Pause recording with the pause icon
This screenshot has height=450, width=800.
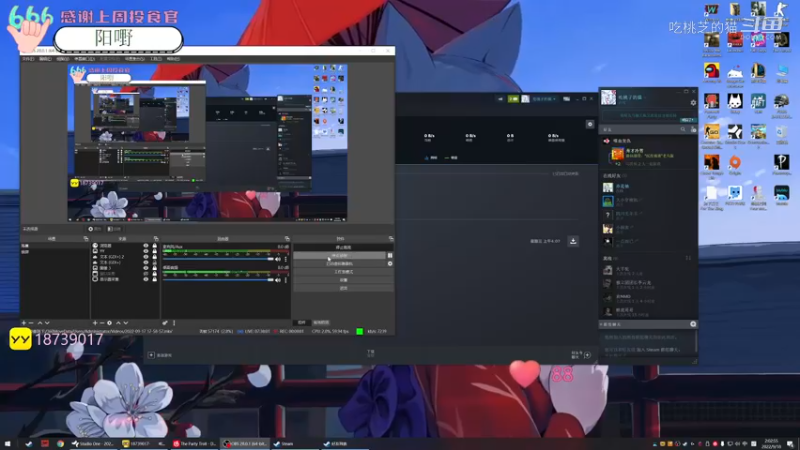click(390, 256)
